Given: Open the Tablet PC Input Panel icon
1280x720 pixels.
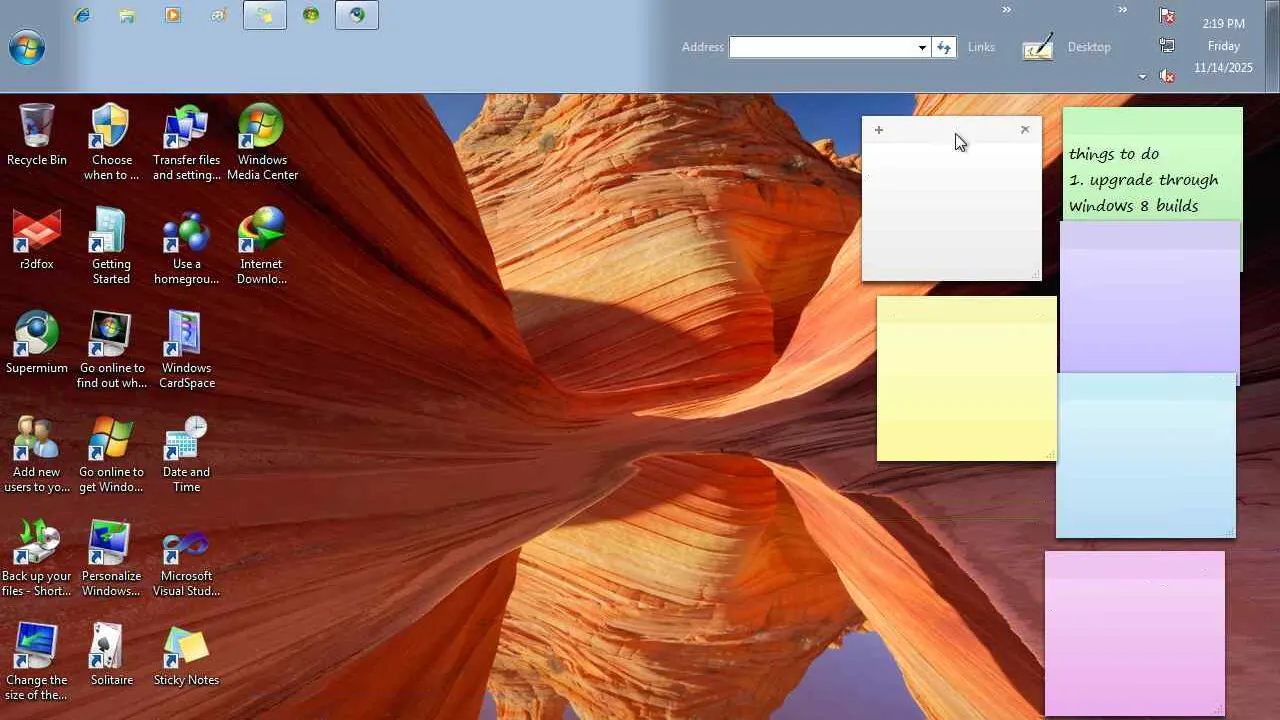Looking at the screenshot, I should coord(1038,47).
